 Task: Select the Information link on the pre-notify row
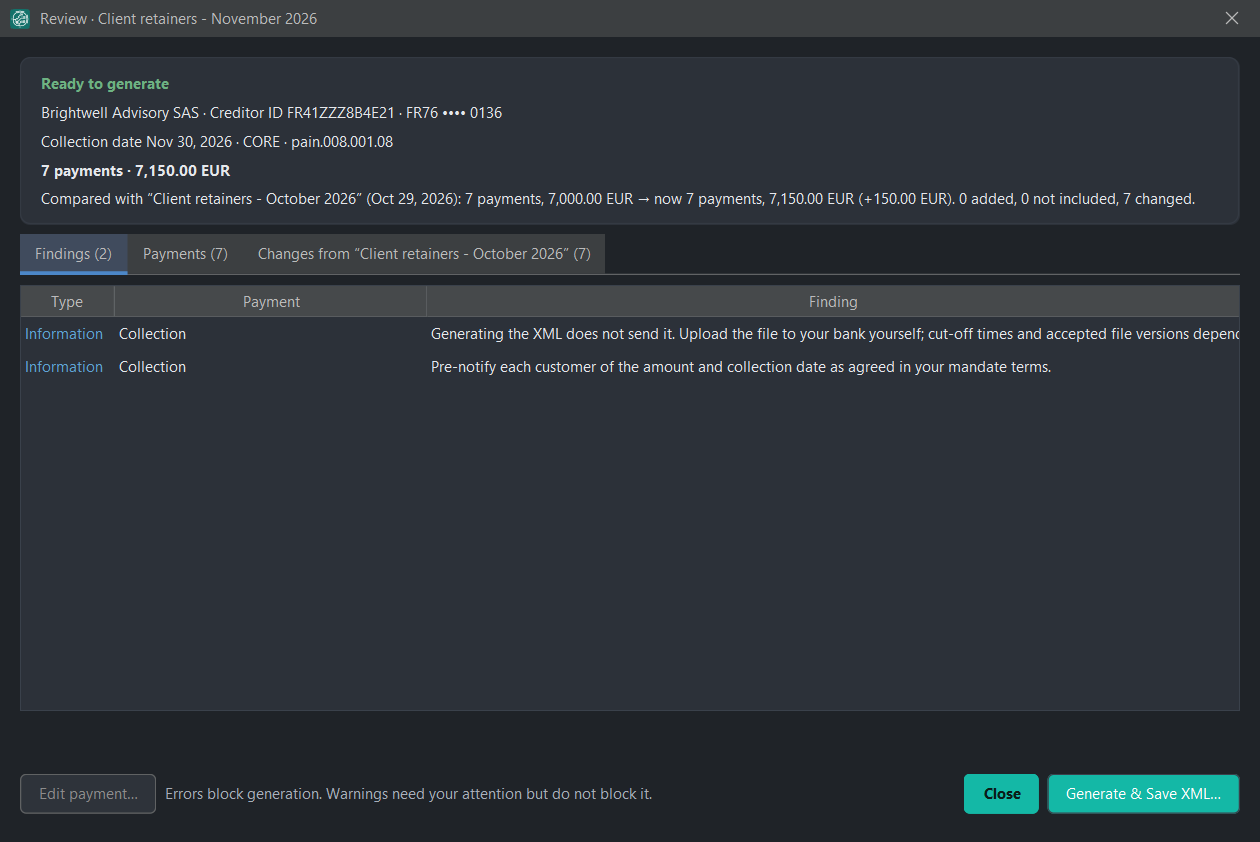[64, 367]
